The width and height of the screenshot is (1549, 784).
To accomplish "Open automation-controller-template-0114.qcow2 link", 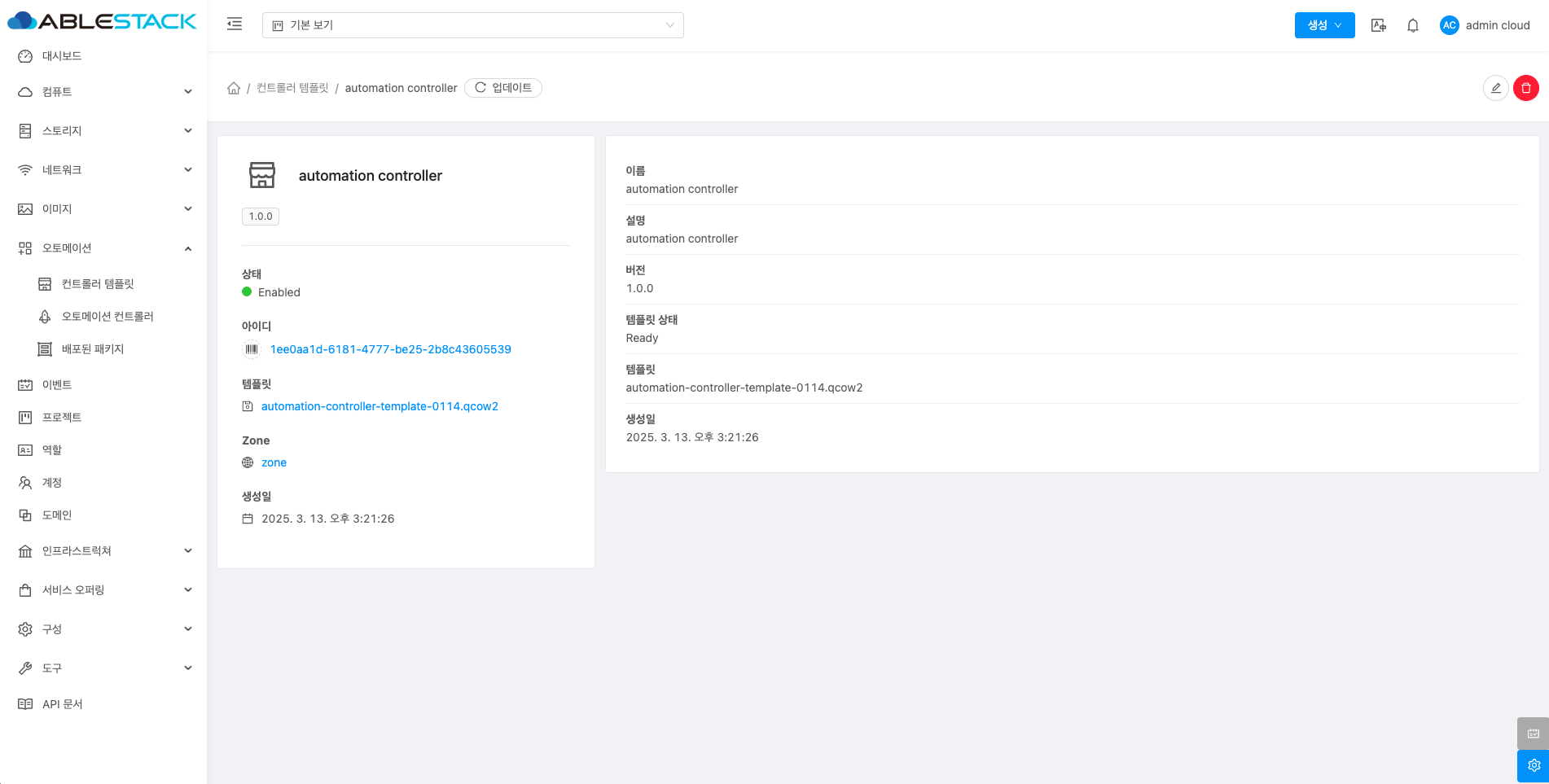I will 380,406.
